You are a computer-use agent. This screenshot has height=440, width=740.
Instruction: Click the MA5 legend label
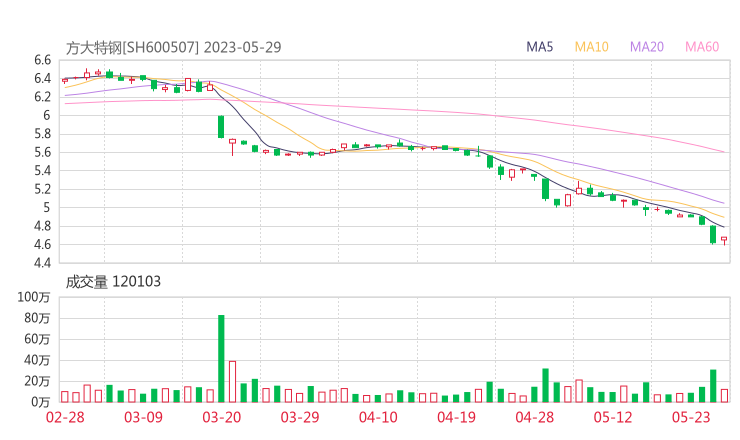click(x=539, y=47)
